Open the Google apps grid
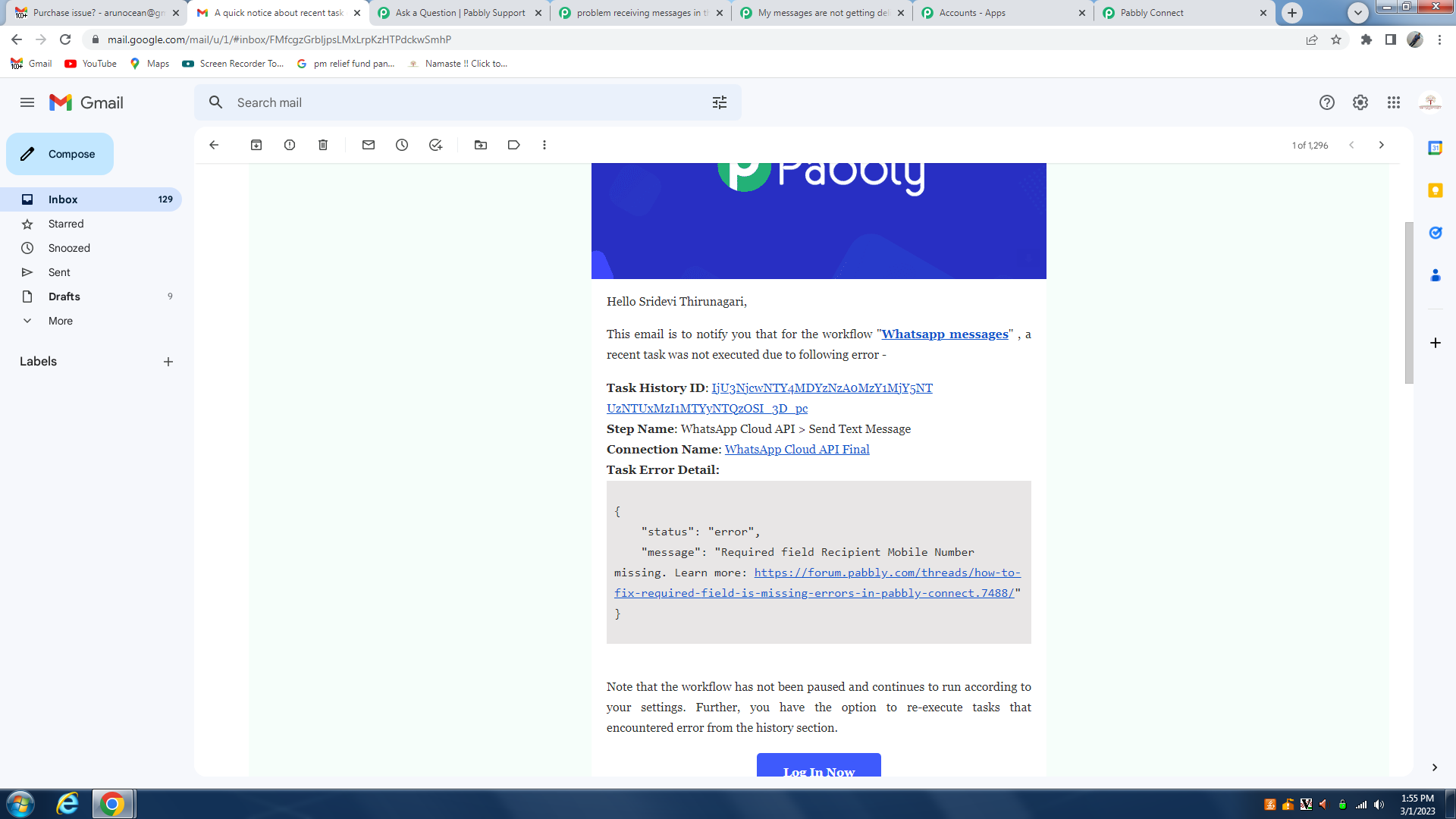Screen dimensions: 1456x819 point(1394,102)
